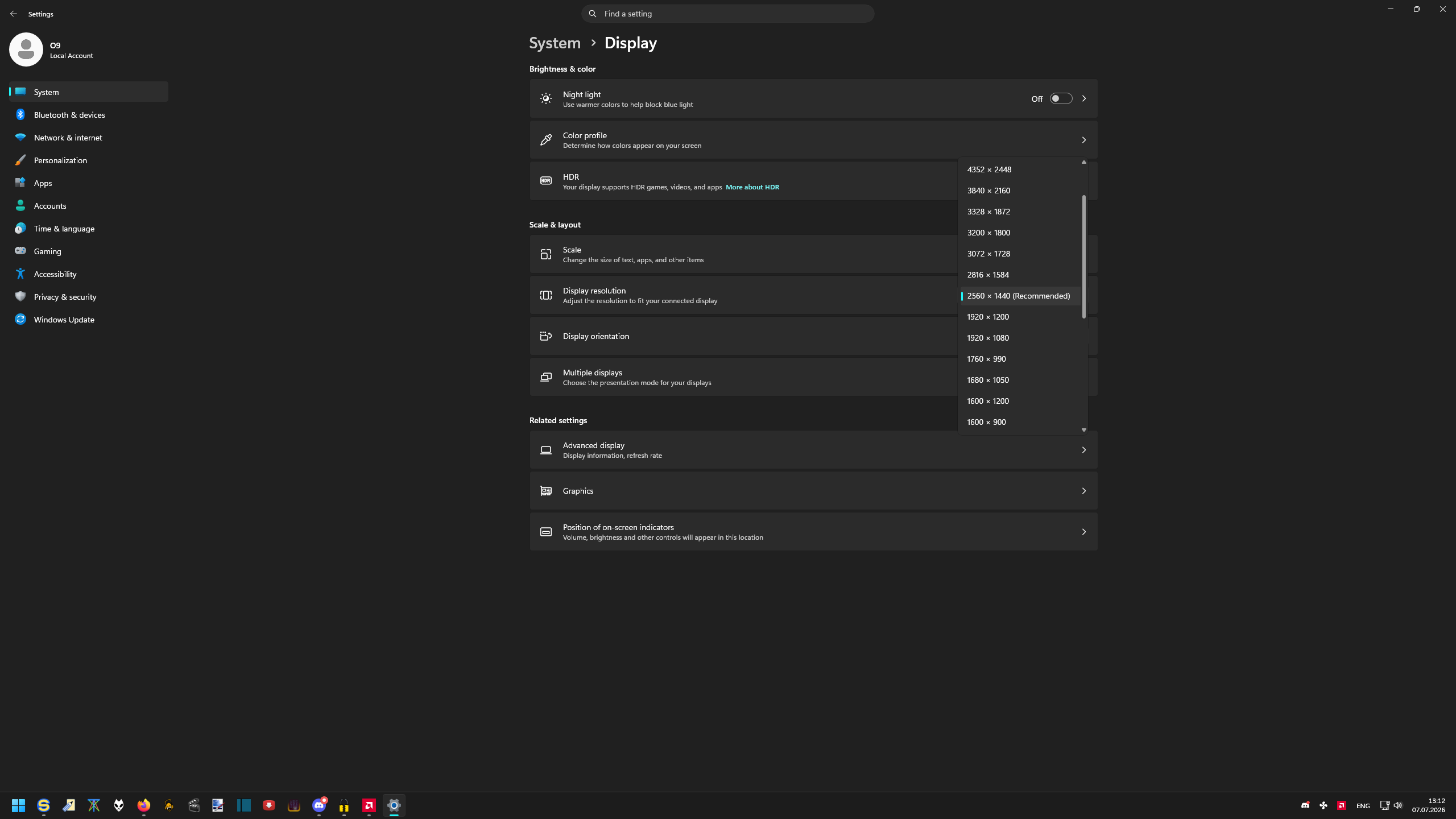Click the Find a setting search box
Screen dimensions: 1456x819
[x=727, y=14]
